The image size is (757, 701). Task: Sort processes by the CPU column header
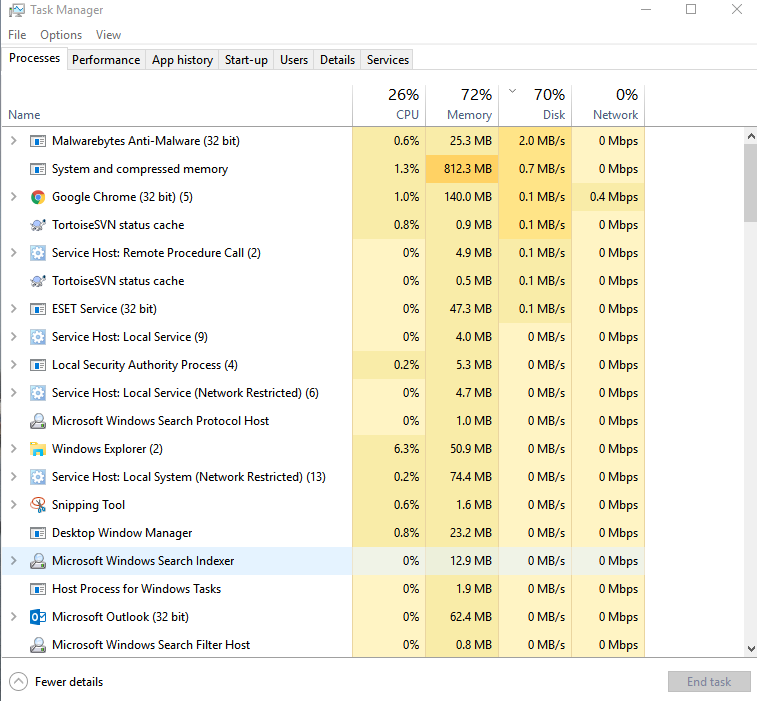(389, 105)
